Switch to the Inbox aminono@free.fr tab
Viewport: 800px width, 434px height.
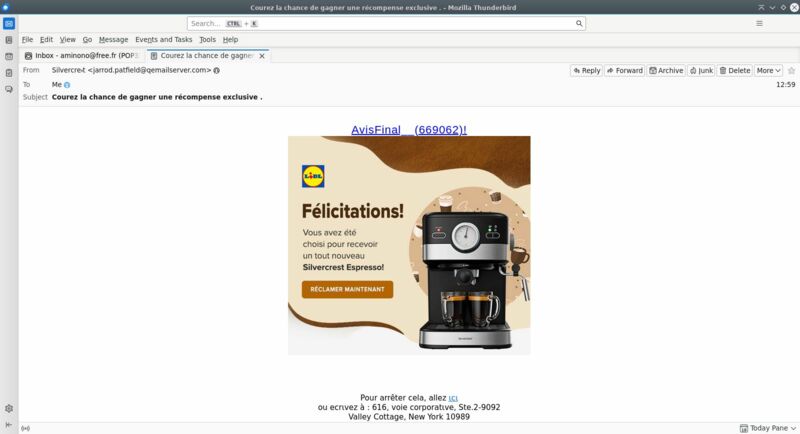83,56
